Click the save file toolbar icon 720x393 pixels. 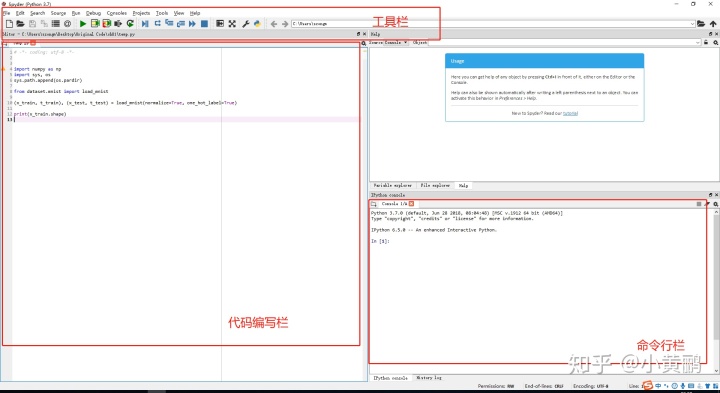(32, 23)
